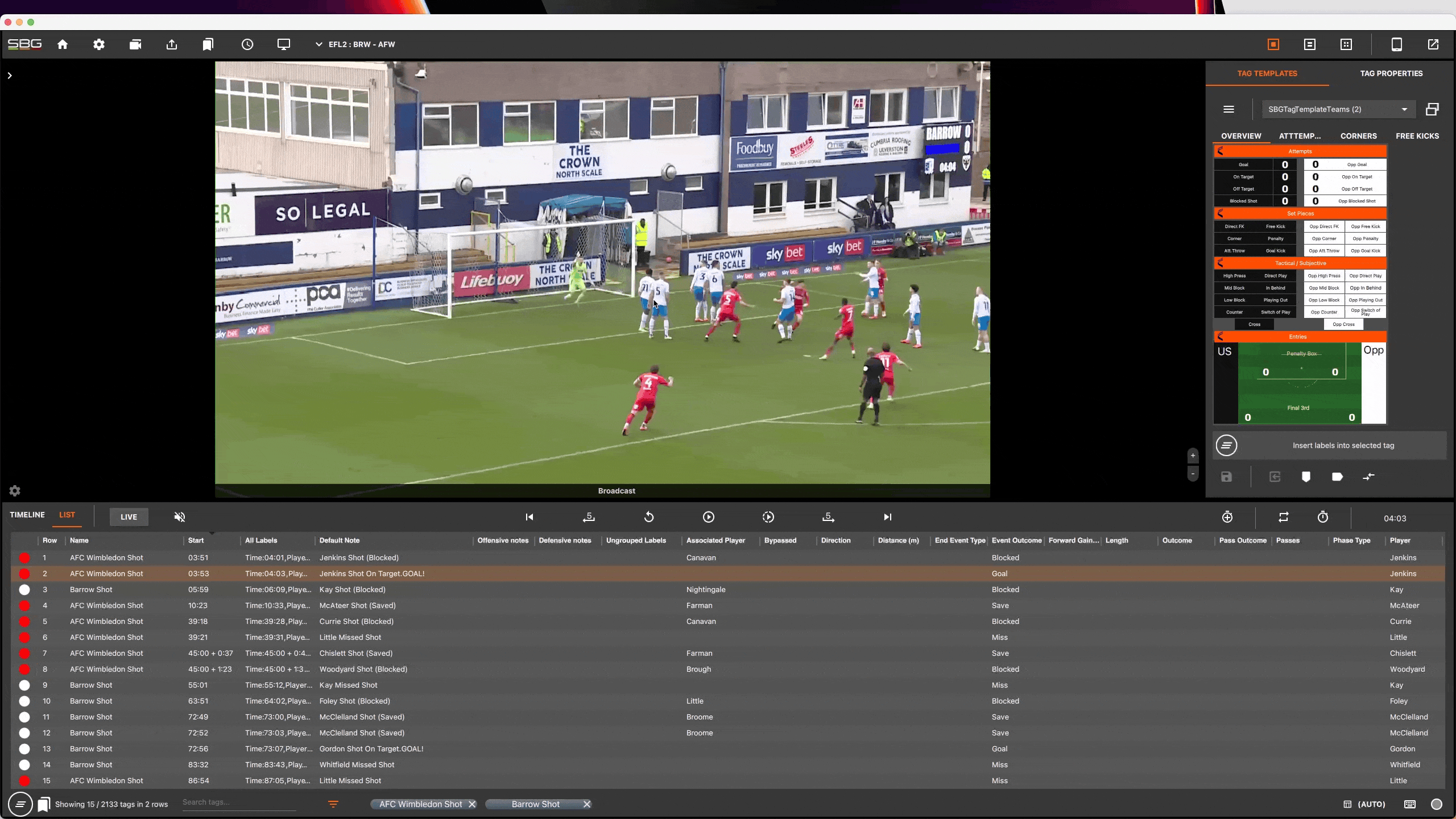
Task: Select the CORNERS template tab
Action: [1358, 136]
